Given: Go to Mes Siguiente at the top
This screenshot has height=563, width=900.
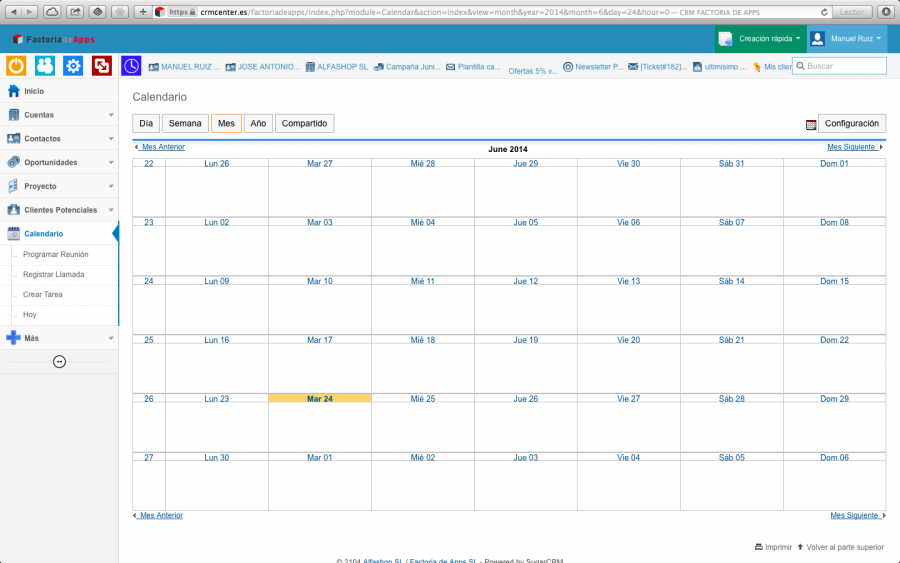Looking at the screenshot, I should pos(854,147).
